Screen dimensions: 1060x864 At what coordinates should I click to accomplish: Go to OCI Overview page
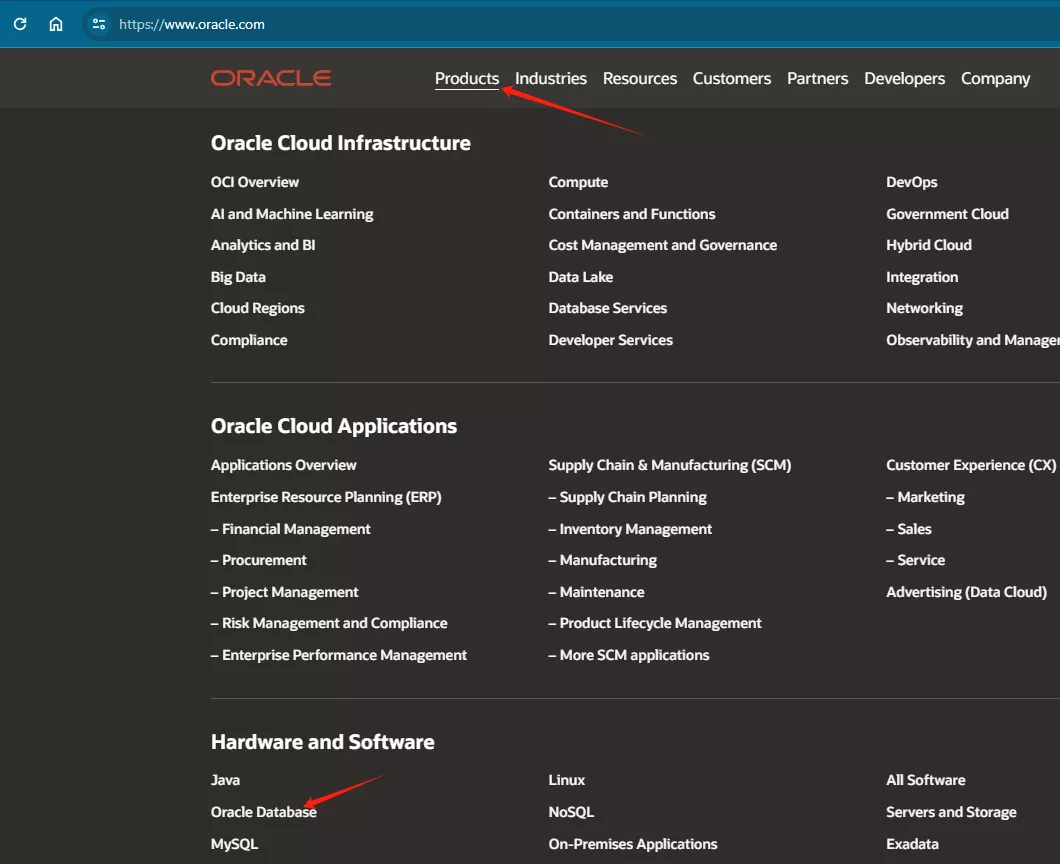pyautogui.click(x=255, y=182)
